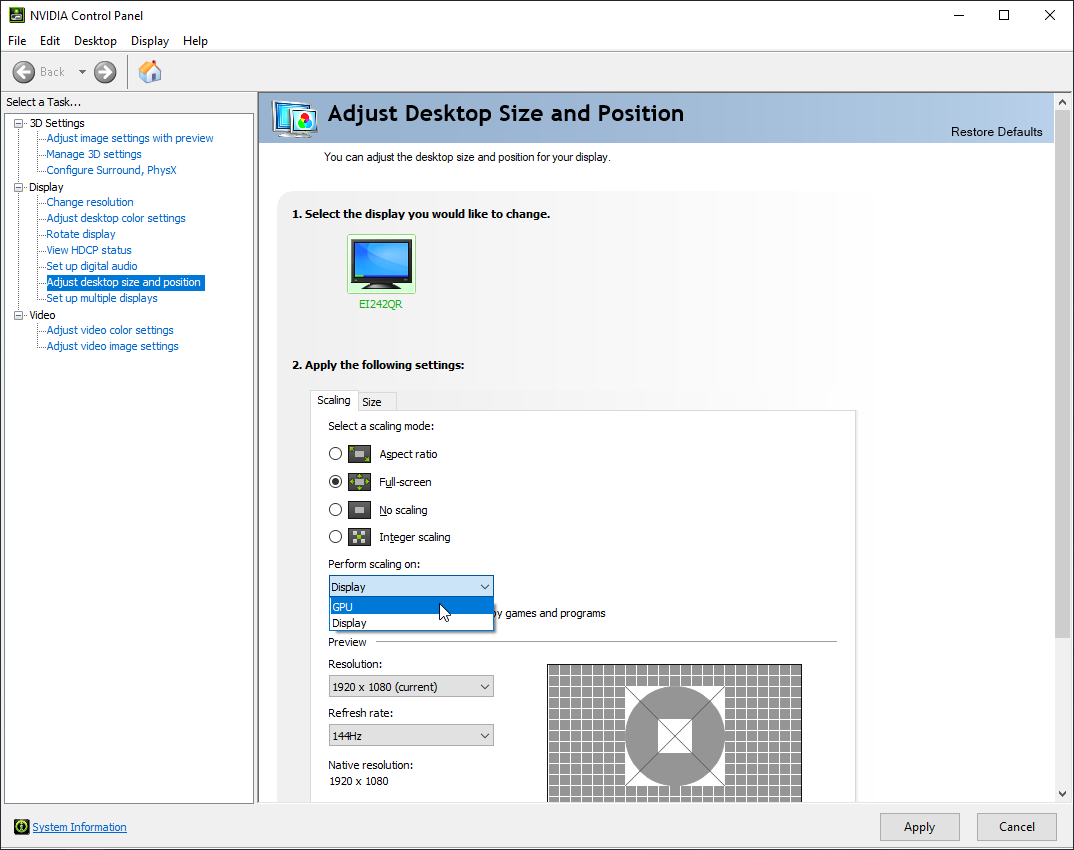
Task: Select Adjust desktop size and position
Action: click(x=125, y=282)
